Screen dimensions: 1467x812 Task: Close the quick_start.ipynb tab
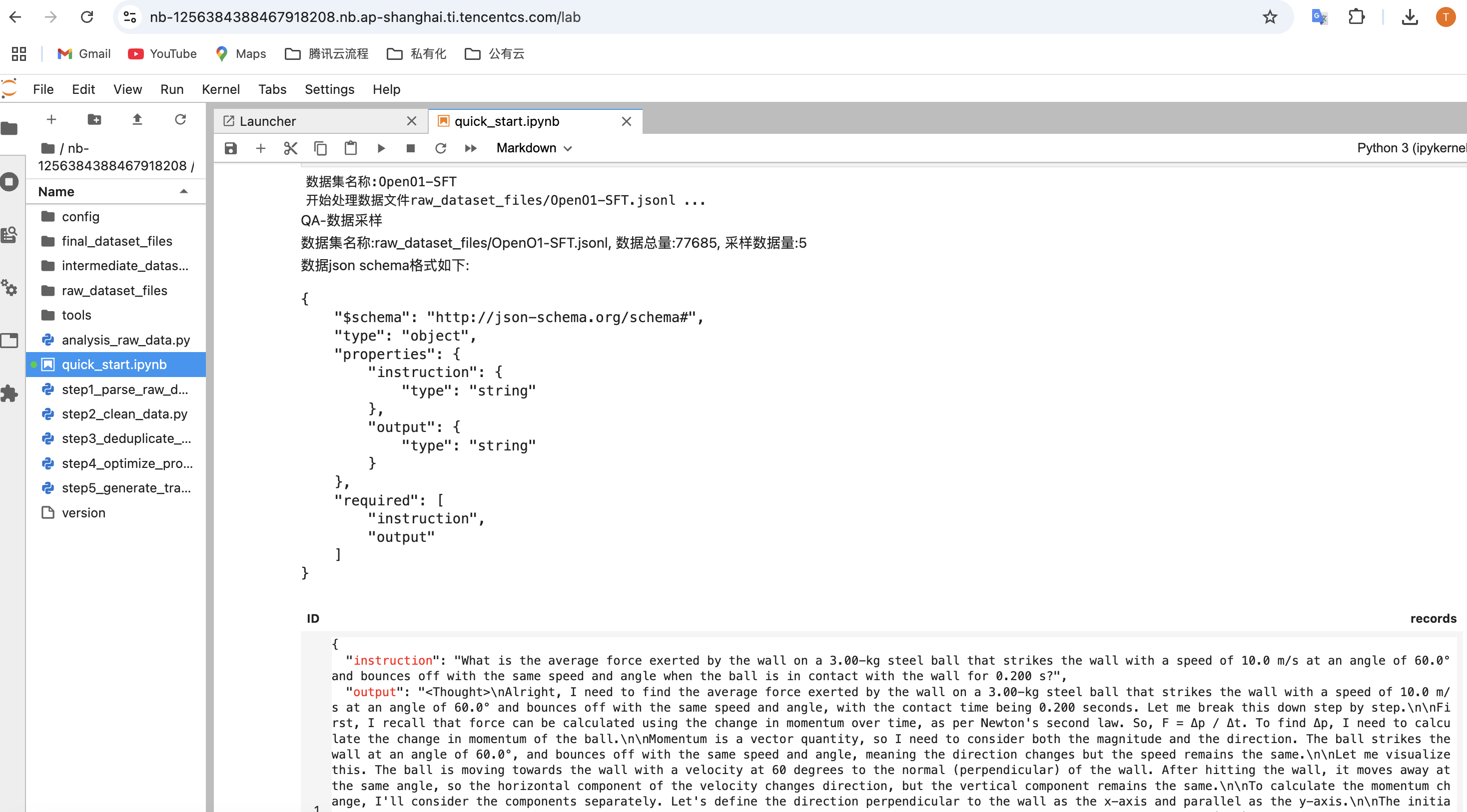[627, 121]
